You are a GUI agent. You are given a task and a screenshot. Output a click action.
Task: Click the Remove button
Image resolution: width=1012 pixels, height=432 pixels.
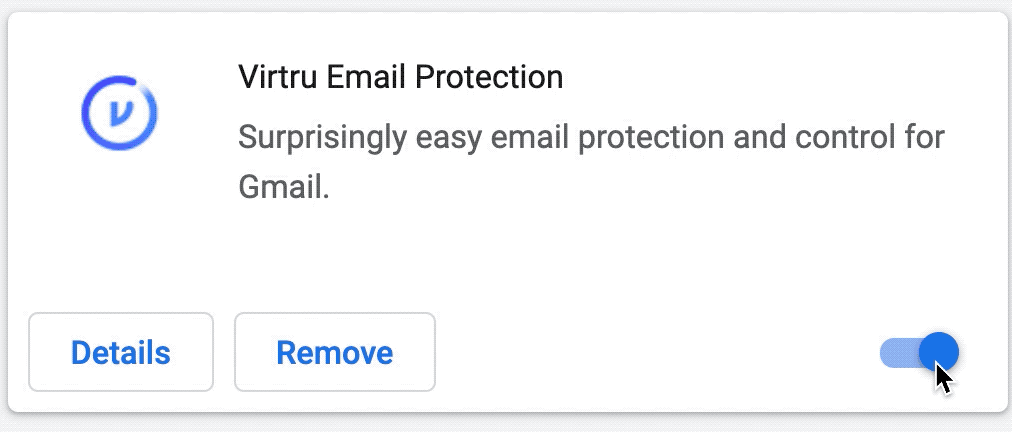pyautogui.click(x=335, y=352)
